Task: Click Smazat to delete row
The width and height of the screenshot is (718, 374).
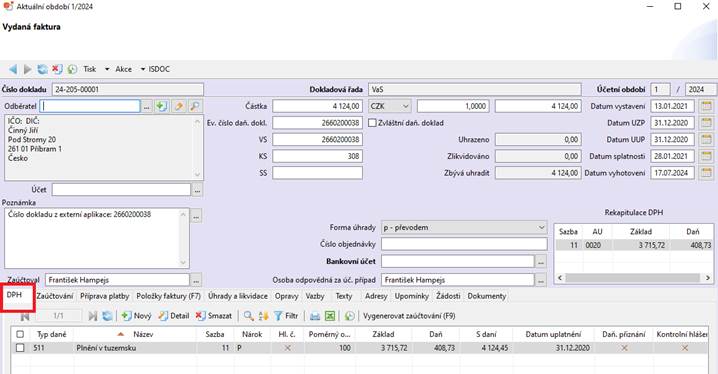Action: tap(213, 316)
